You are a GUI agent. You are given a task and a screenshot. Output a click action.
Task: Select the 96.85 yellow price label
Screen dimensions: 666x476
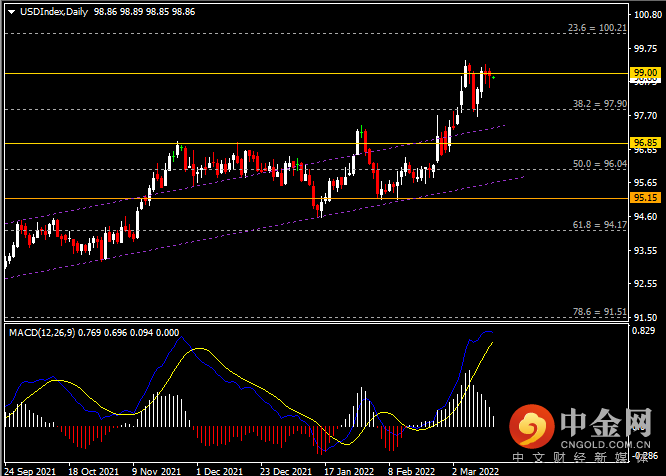point(645,143)
